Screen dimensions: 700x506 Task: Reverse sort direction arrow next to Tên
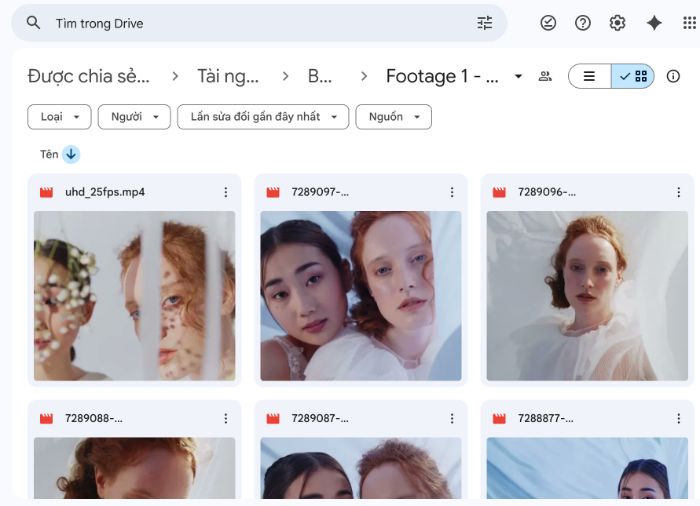point(71,154)
